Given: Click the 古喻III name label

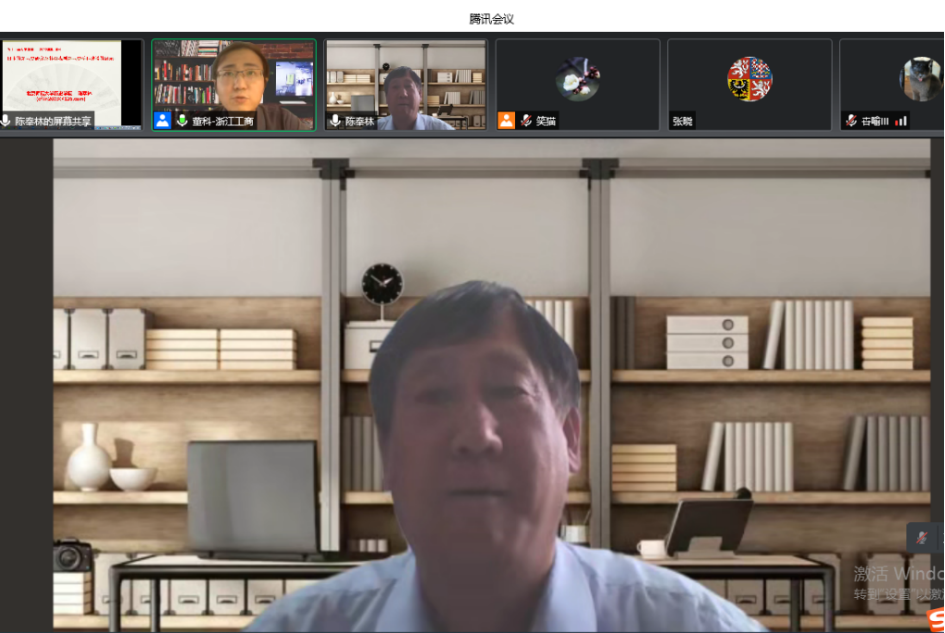Looking at the screenshot, I should coord(874,121).
